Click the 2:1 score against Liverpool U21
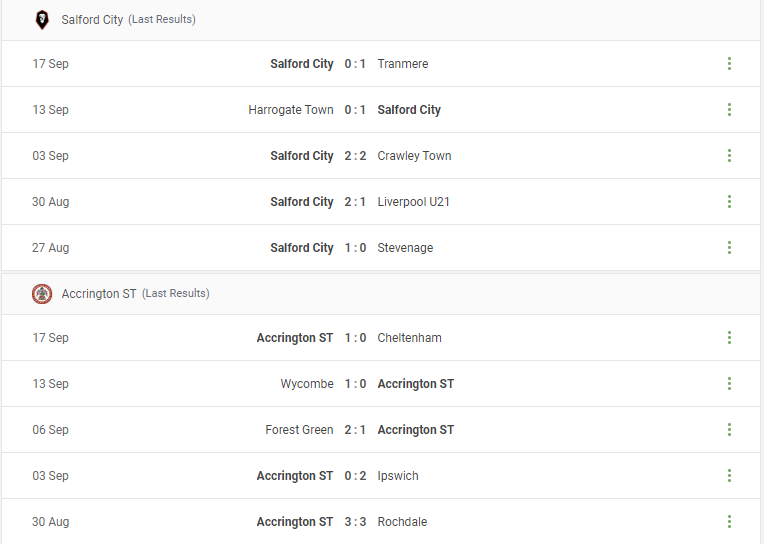 click(x=355, y=202)
